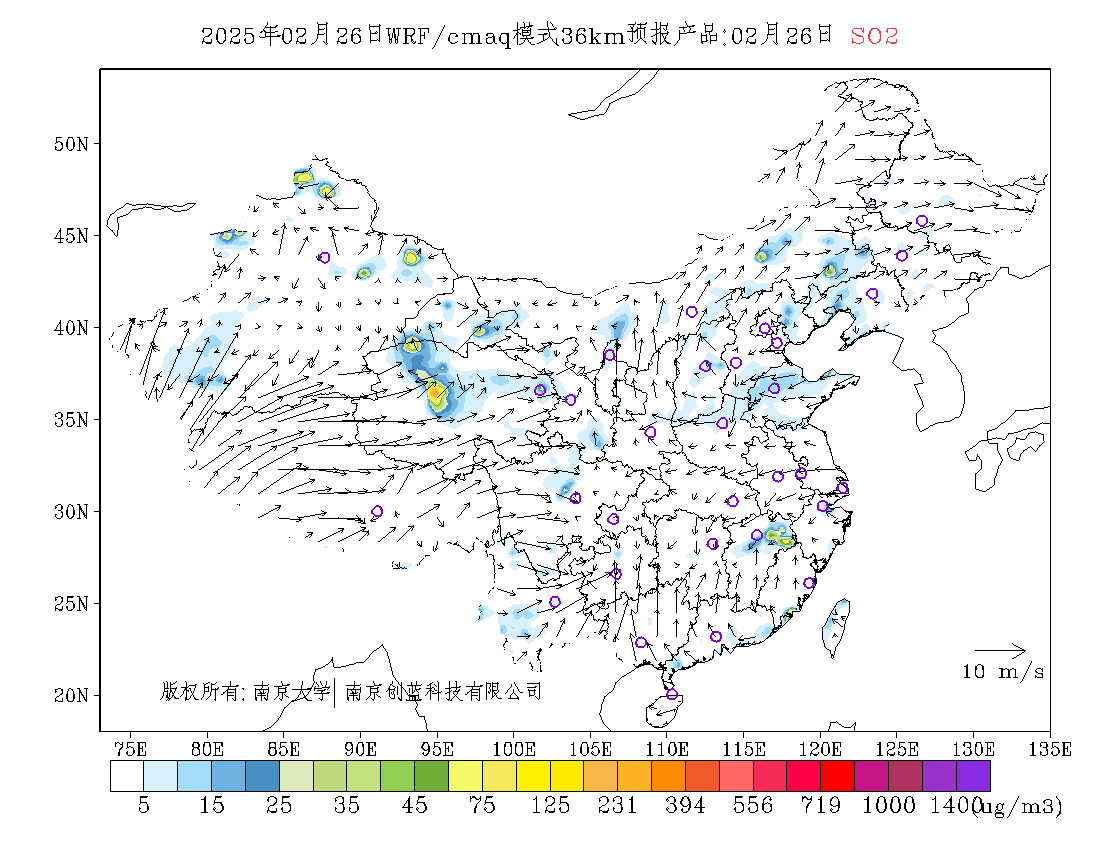Image resolution: width=1100 pixels, height=850 pixels.
Task: Click the 100E longitude label
Action: click(514, 749)
